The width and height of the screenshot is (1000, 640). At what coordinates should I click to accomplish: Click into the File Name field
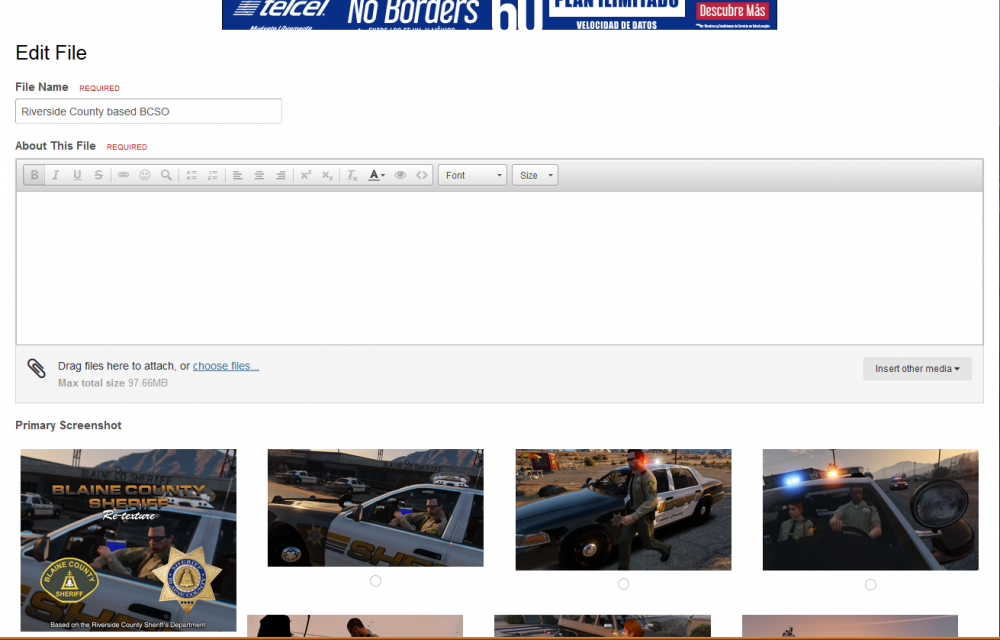pyautogui.click(x=149, y=111)
